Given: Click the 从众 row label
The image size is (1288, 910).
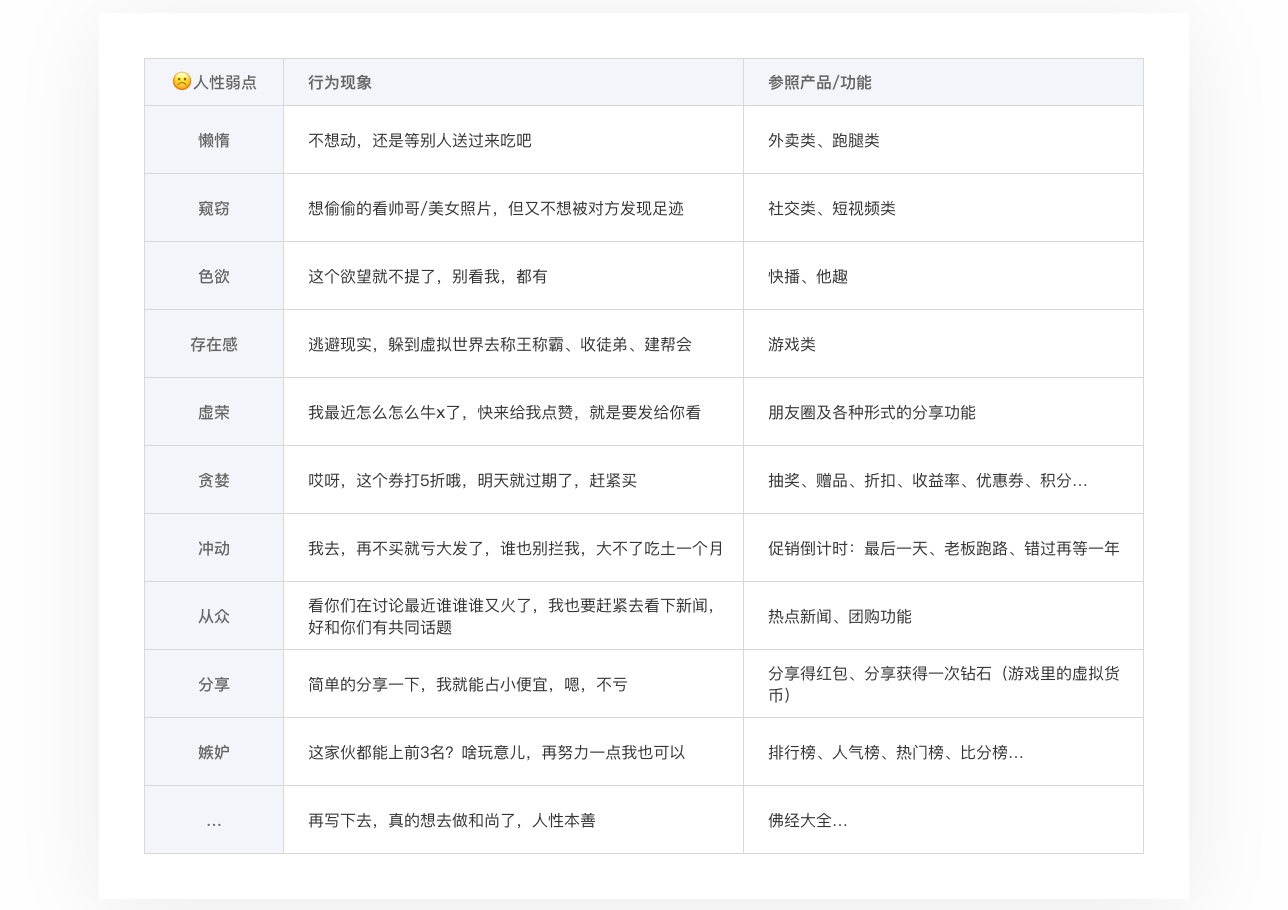Looking at the screenshot, I should click(x=213, y=616).
